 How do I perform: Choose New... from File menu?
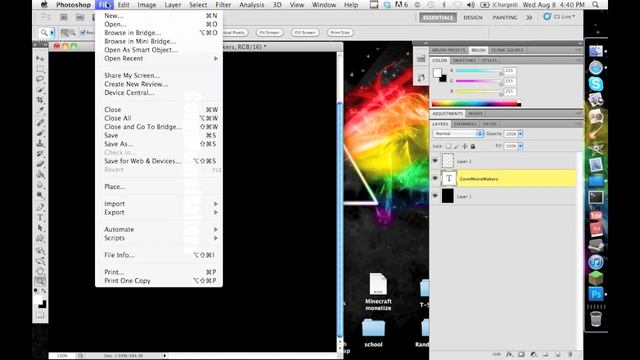point(159,16)
